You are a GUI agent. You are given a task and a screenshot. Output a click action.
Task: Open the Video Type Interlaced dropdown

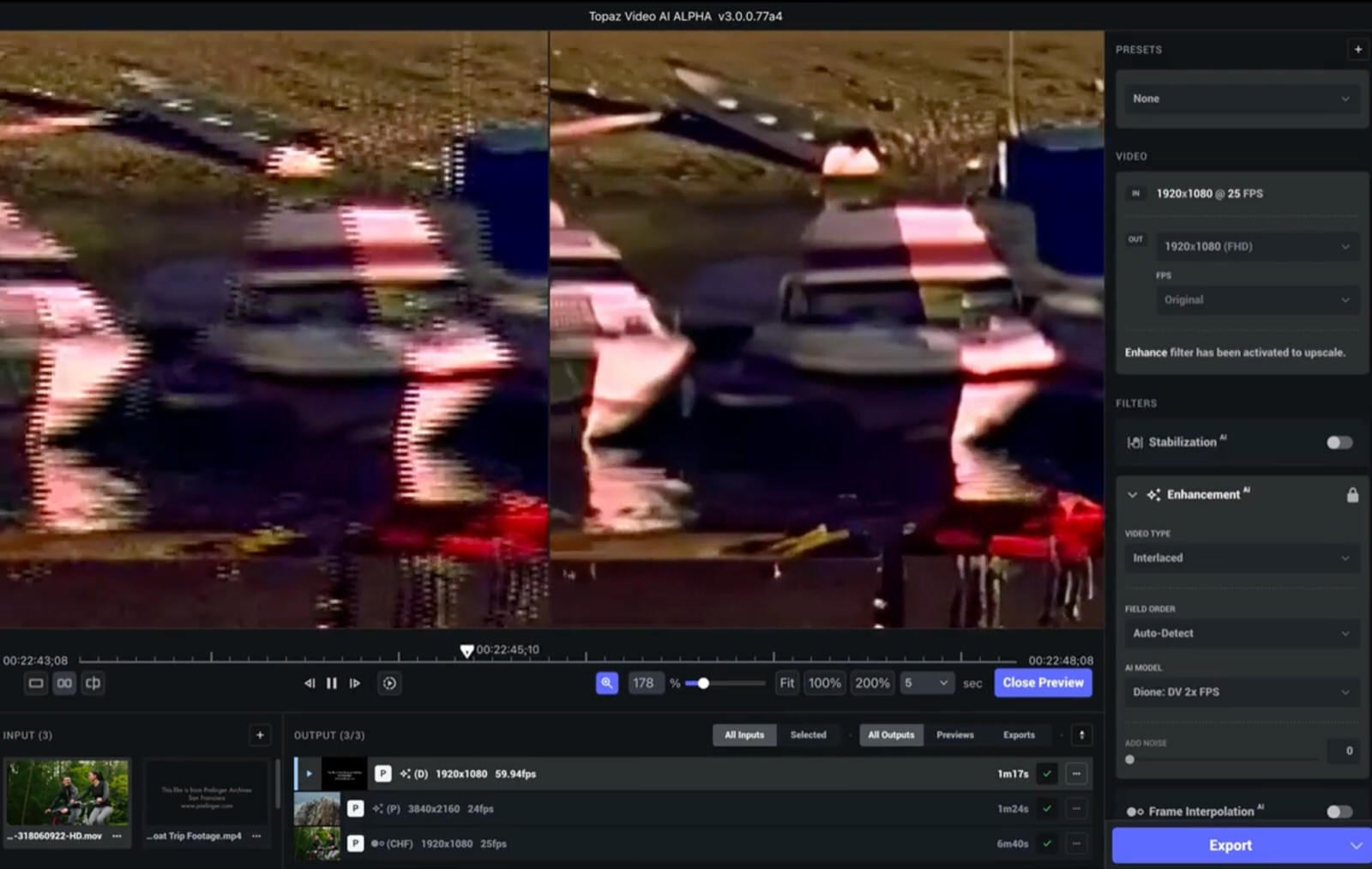pyautogui.click(x=1240, y=558)
